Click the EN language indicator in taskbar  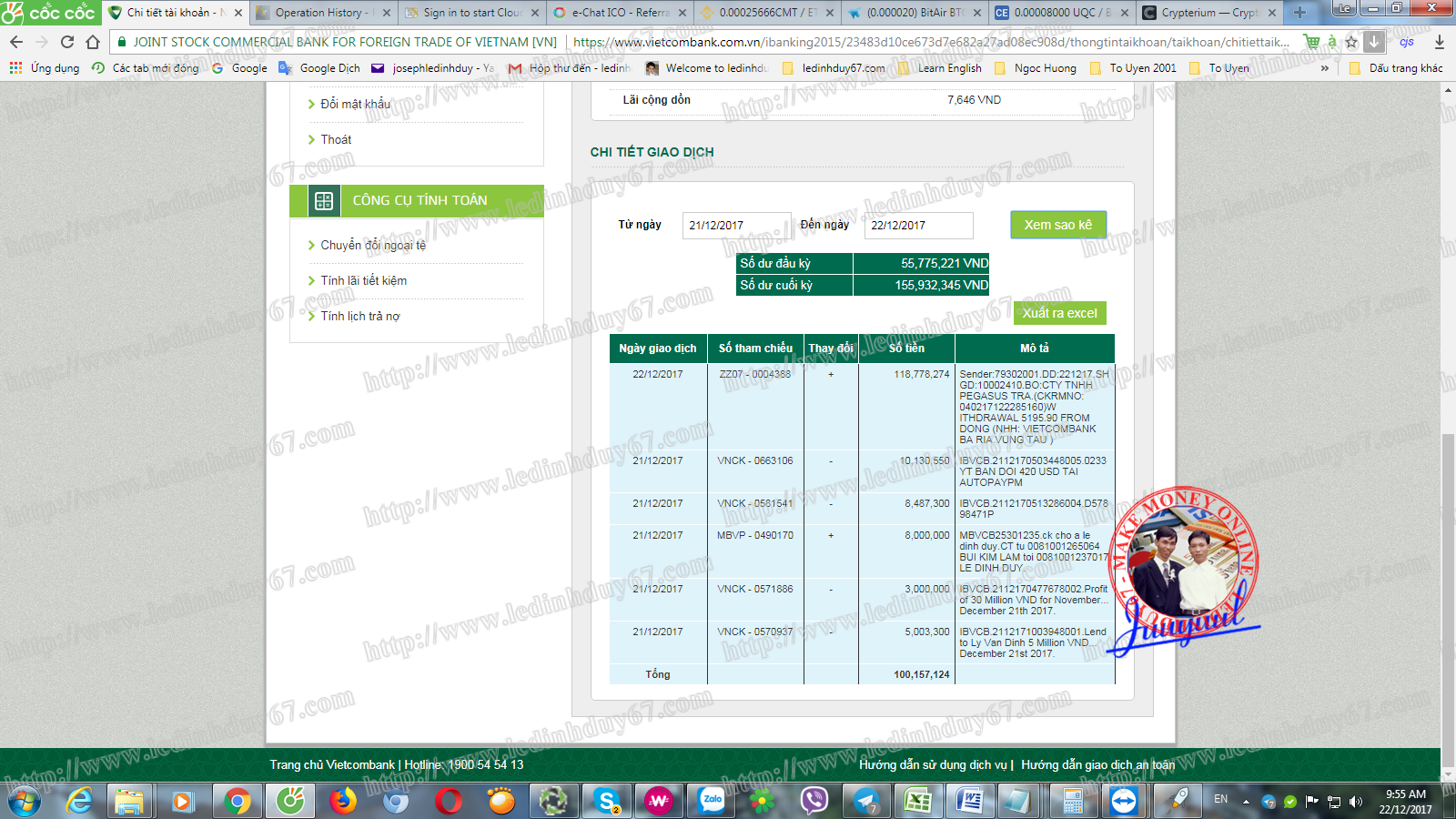[x=1221, y=799]
